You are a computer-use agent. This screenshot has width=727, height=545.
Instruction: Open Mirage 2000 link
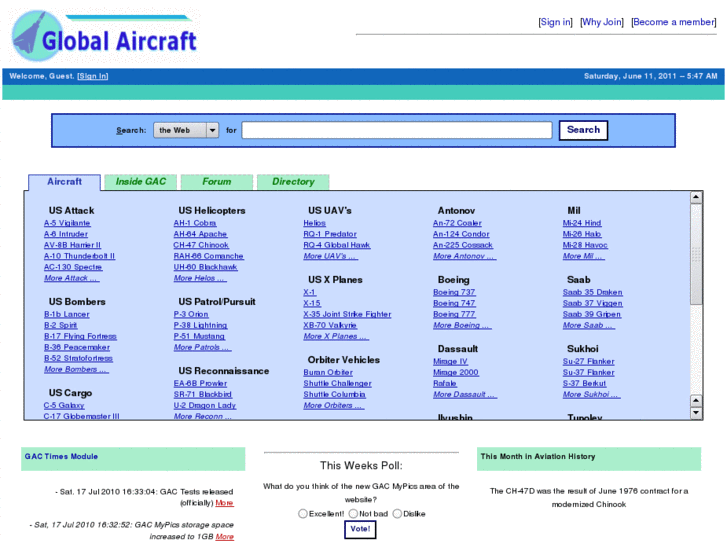[x=456, y=372]
